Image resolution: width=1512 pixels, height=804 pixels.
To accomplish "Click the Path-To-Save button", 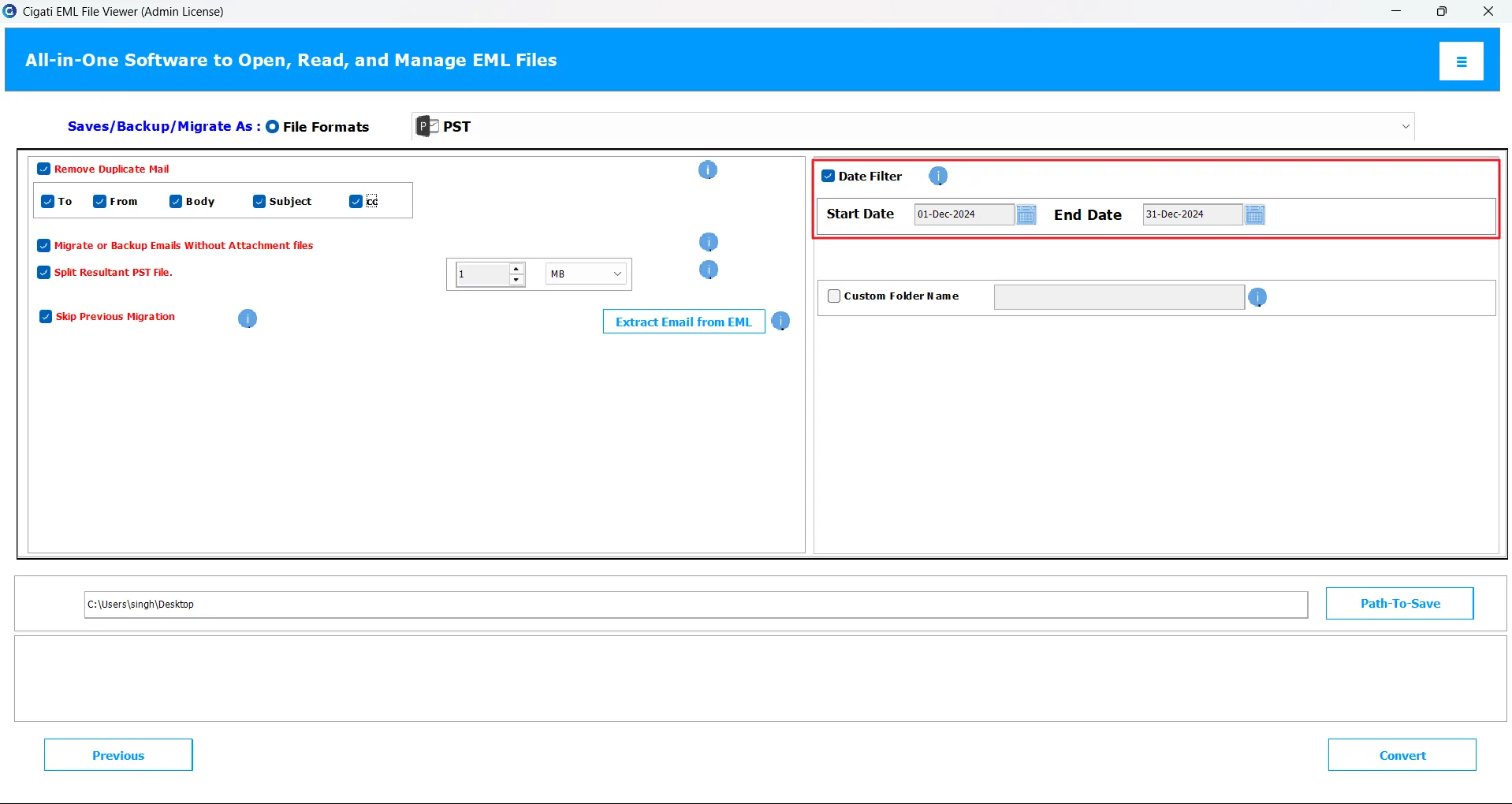I will pos(1399,604).
